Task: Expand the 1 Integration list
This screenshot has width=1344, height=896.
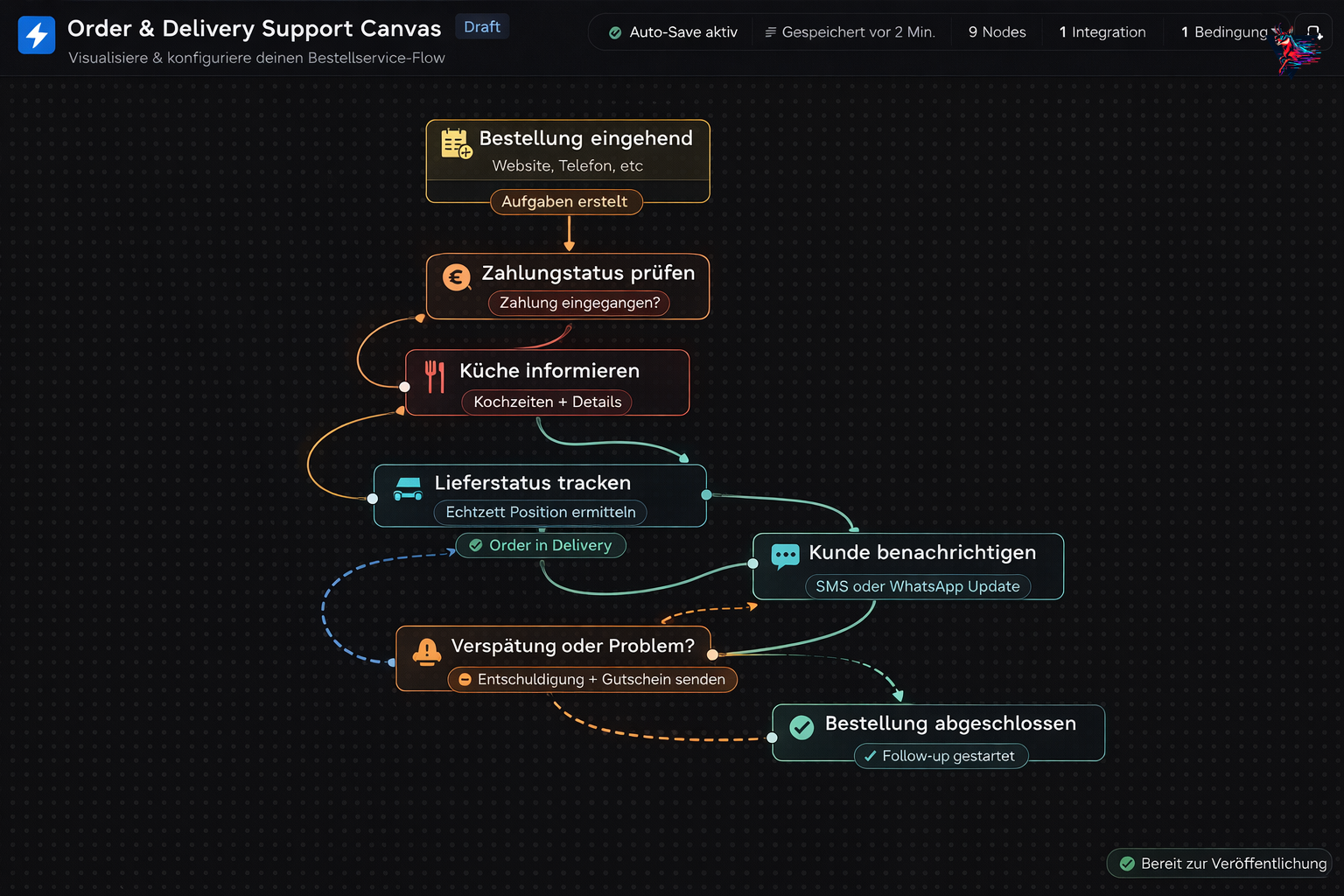Action: tap(1102, 31)
